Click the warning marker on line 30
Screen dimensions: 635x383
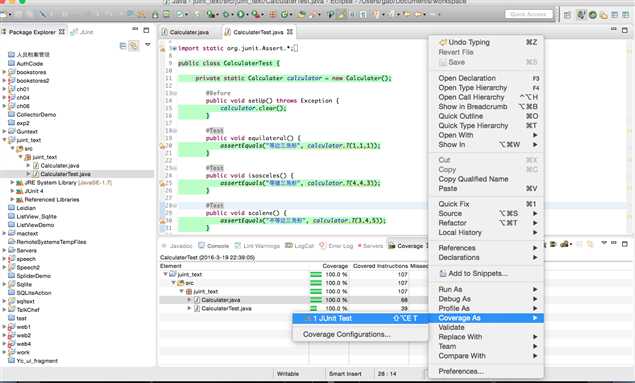click(x=162, y=221)
